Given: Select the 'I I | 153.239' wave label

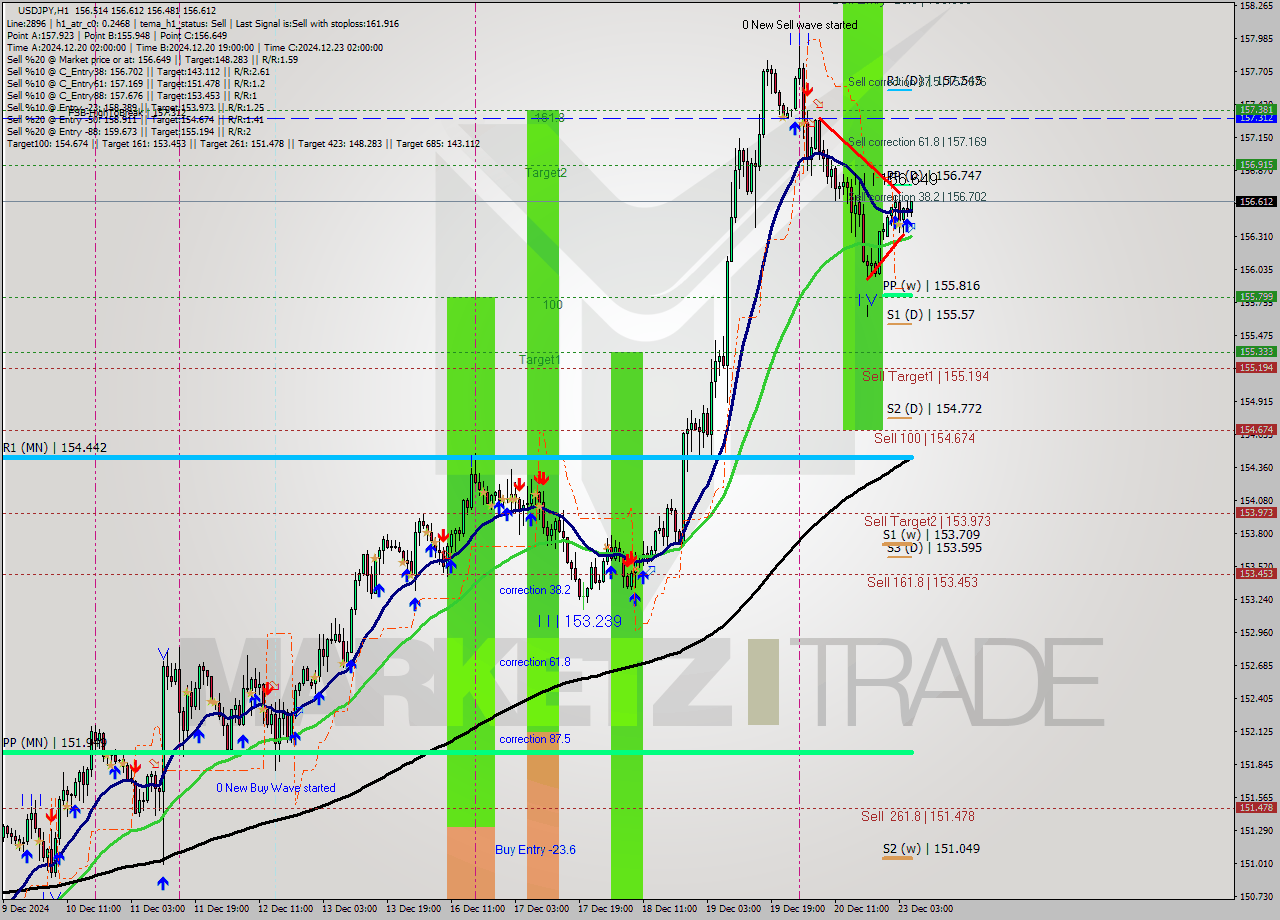Looking at the screenshot, I should tap(580, 622).
